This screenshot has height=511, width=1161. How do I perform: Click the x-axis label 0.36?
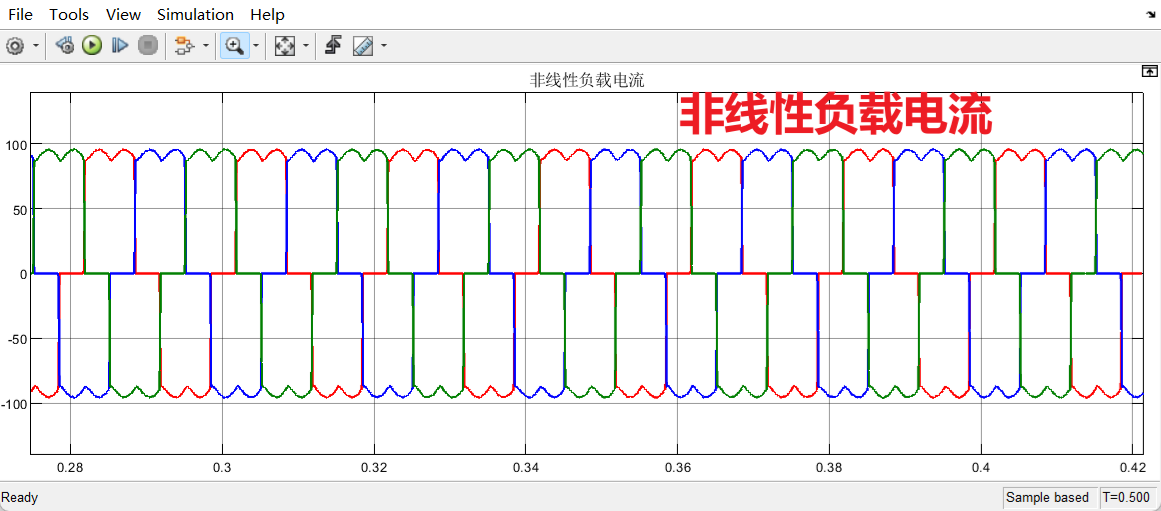677,468
